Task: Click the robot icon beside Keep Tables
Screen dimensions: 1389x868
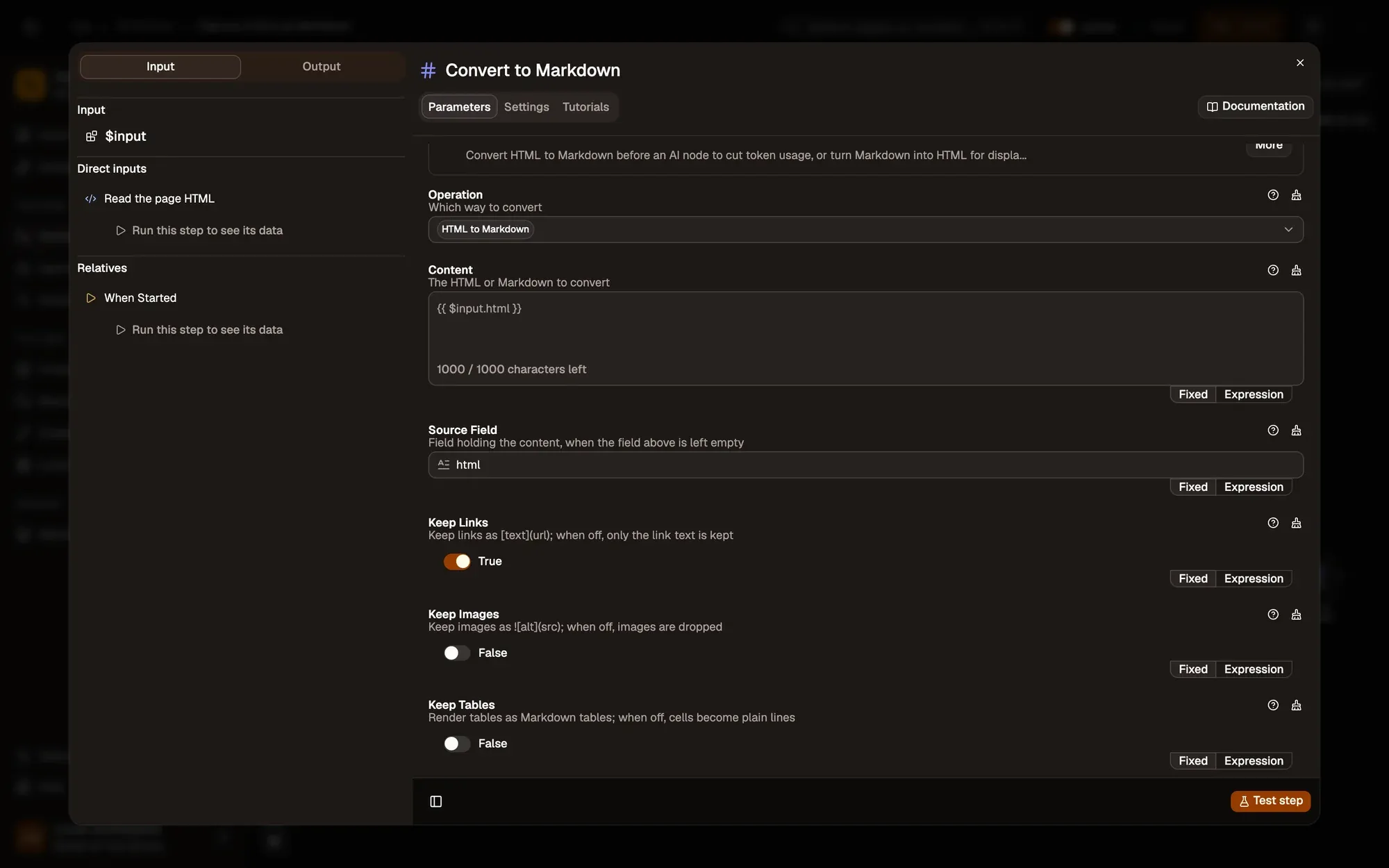Action: (1296, 706)
